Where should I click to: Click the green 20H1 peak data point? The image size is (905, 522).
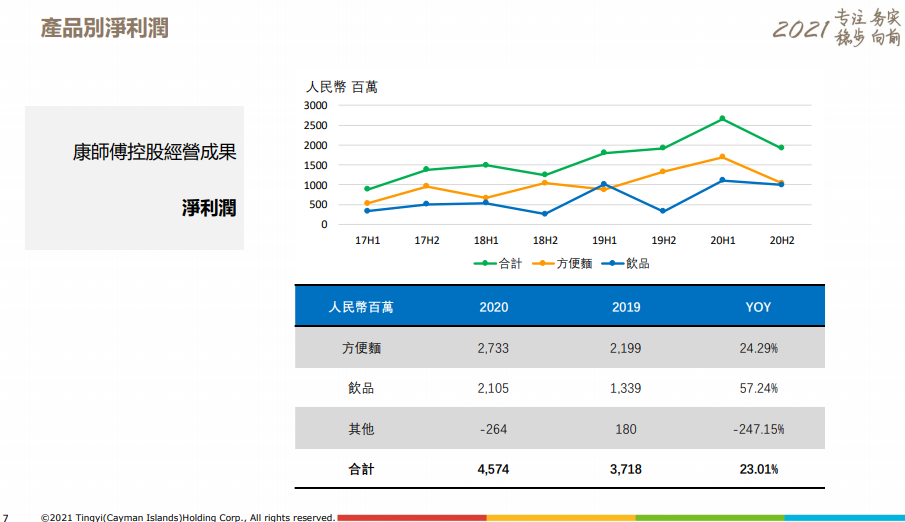tap(722, 118)
